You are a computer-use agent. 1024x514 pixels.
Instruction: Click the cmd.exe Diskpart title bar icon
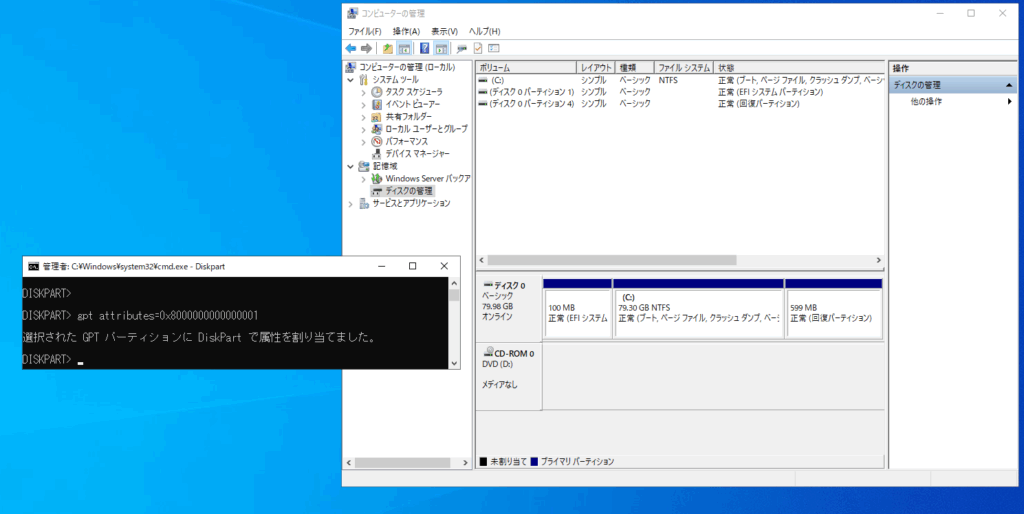33,266
